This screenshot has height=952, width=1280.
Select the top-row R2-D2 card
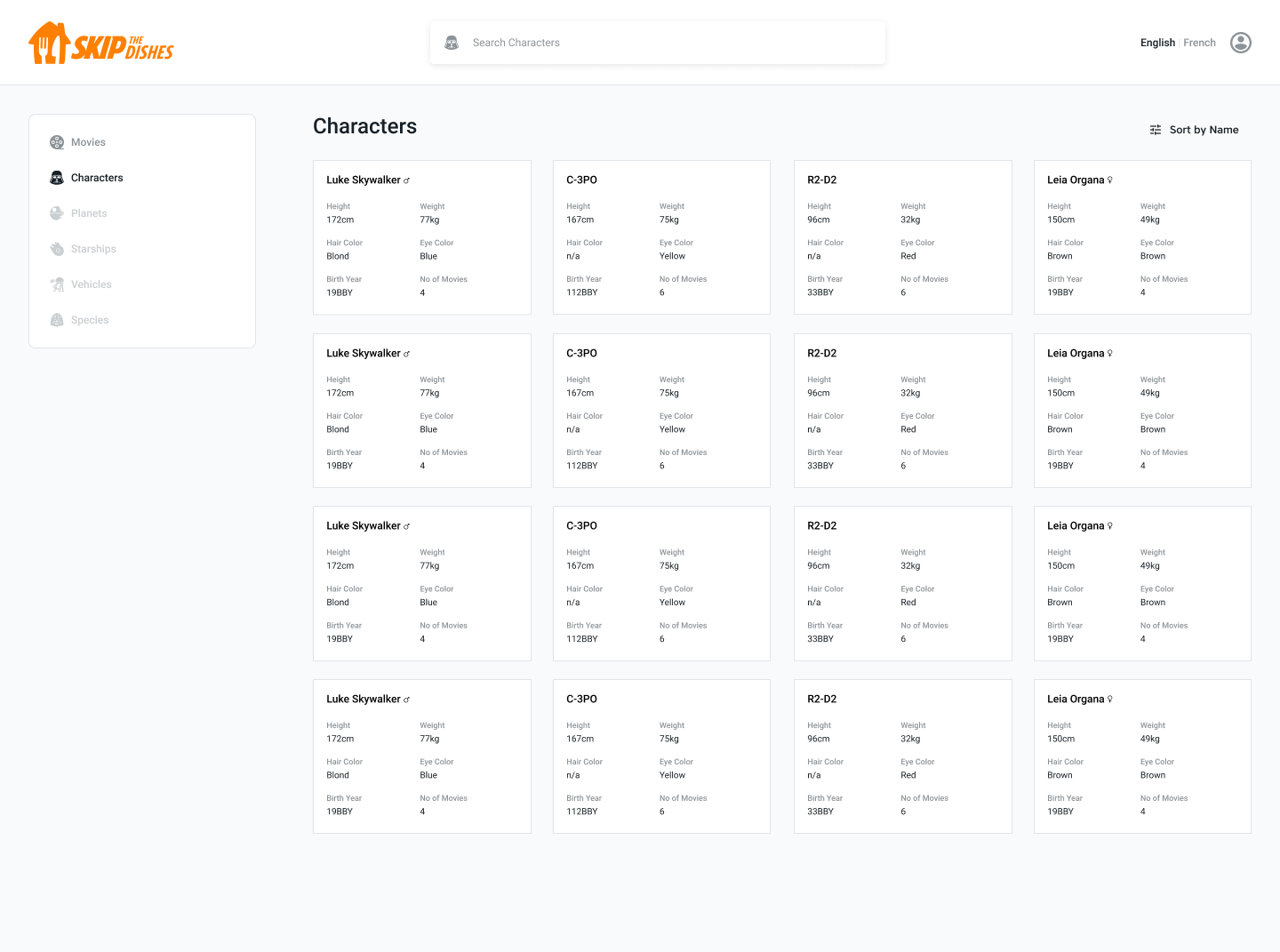click(x=902, y=237)
